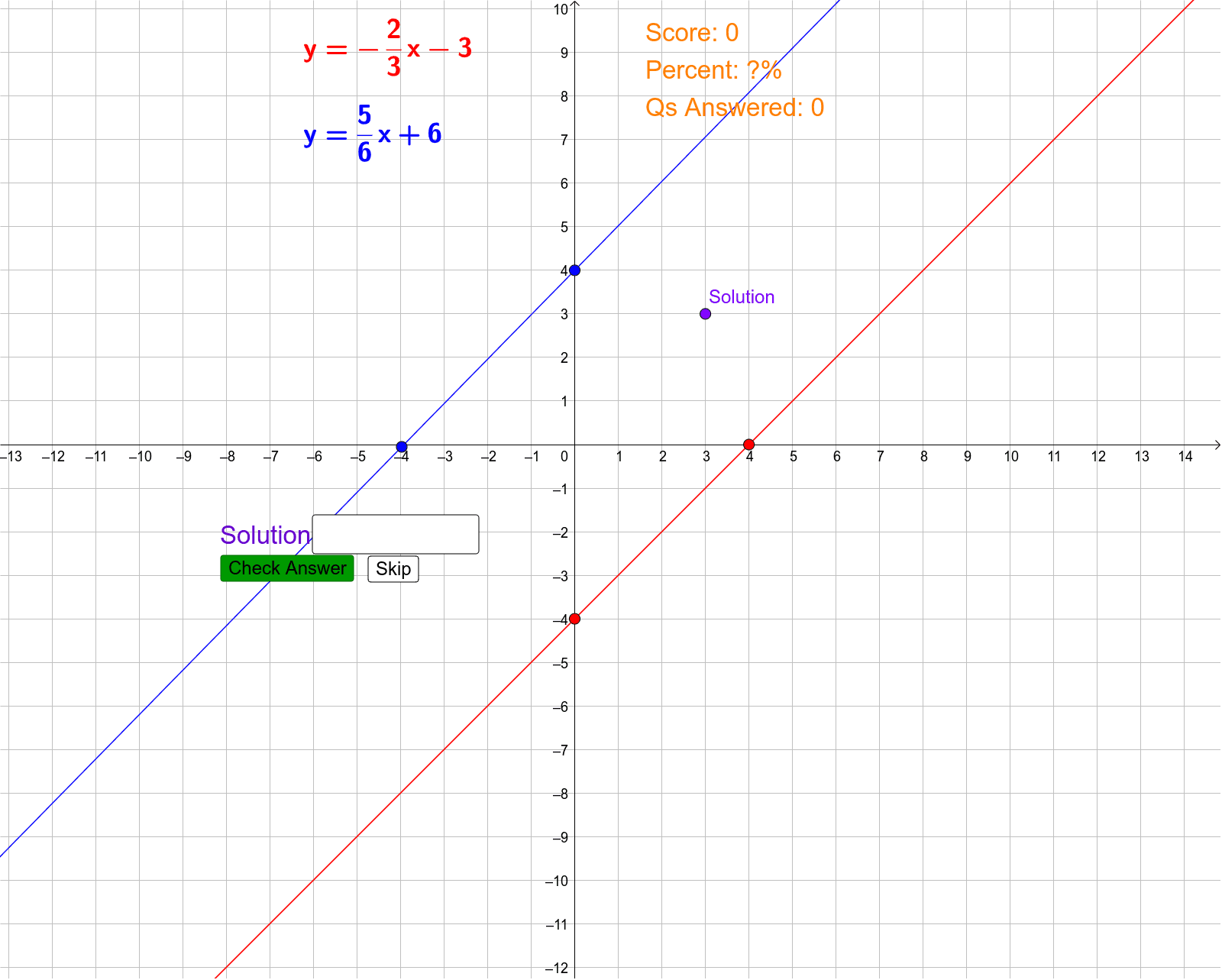
Task: Click the orange Qs Answered: 0 text
Action: point(733,107)
